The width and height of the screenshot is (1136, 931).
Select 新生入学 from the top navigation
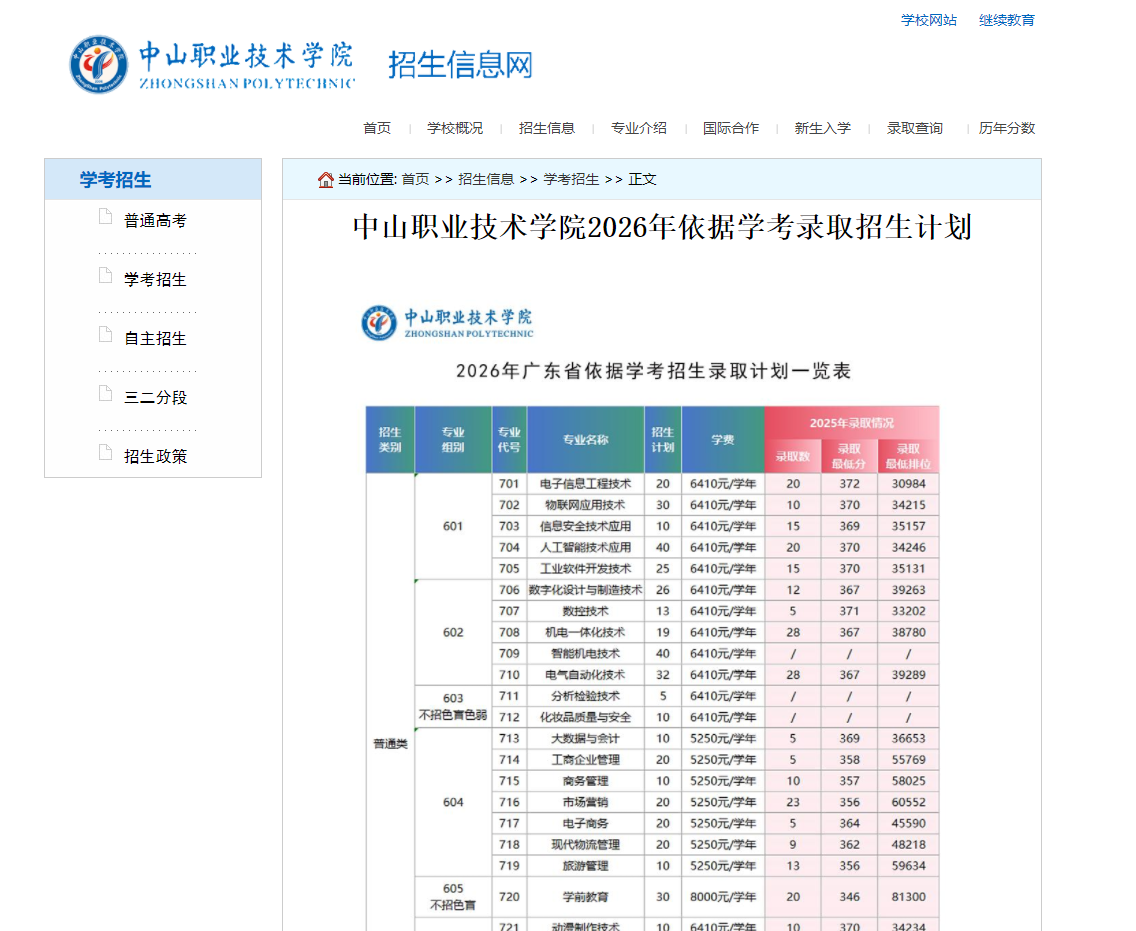[822, 128]
